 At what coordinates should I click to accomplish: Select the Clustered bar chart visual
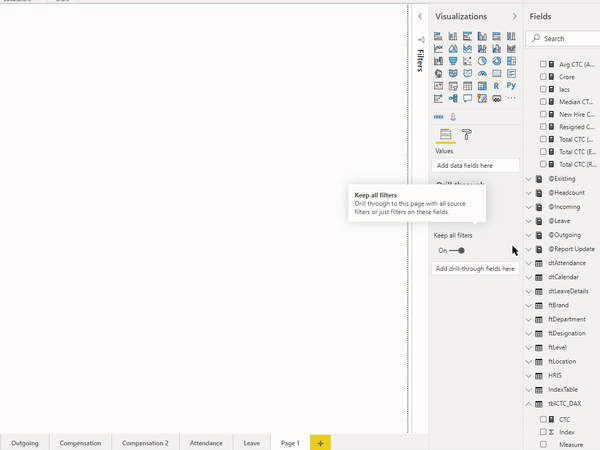tap(467, 36)
